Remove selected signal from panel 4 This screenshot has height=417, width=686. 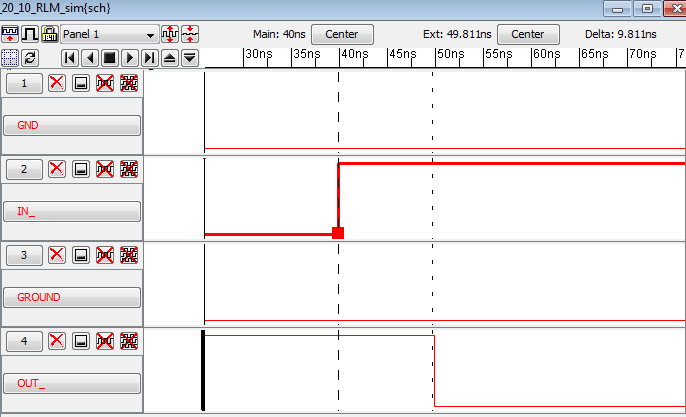[105, 341]
